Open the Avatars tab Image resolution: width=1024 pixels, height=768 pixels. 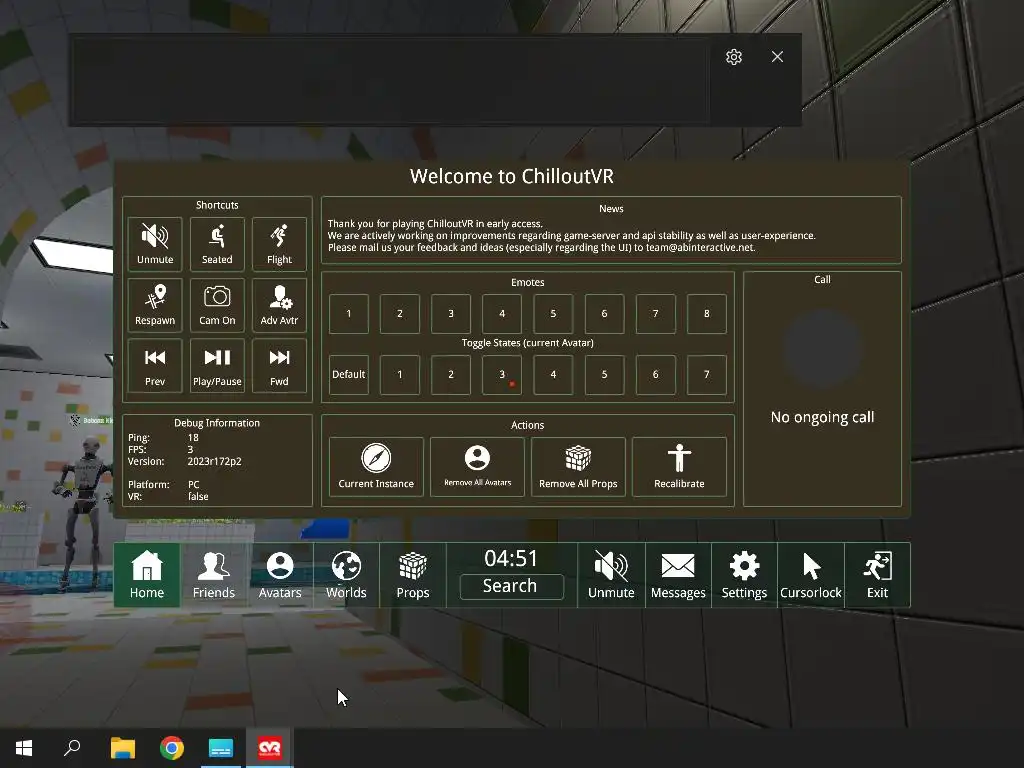click(280, 575)
